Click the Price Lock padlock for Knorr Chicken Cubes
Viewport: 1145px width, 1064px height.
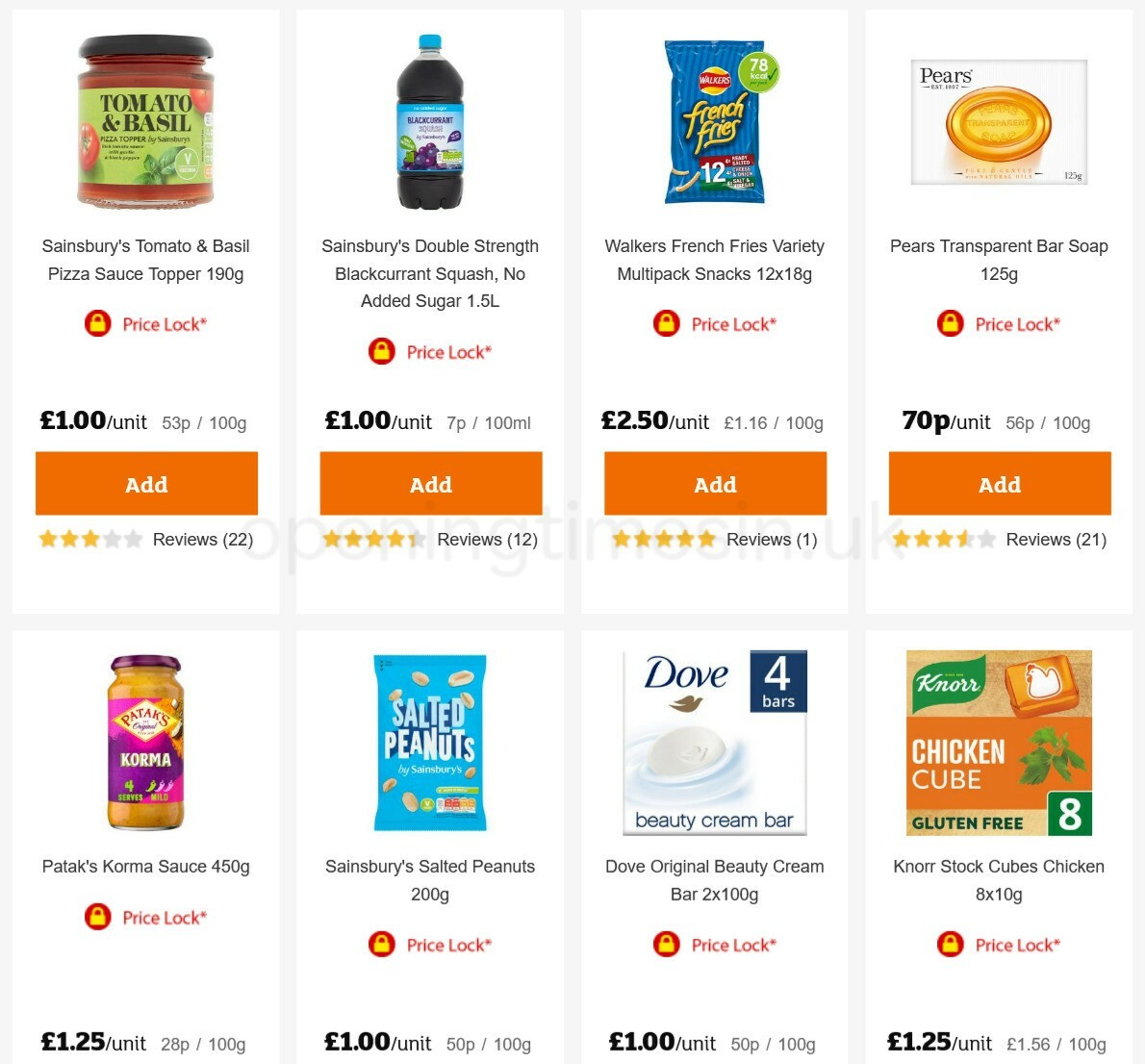tap(950, 945)
